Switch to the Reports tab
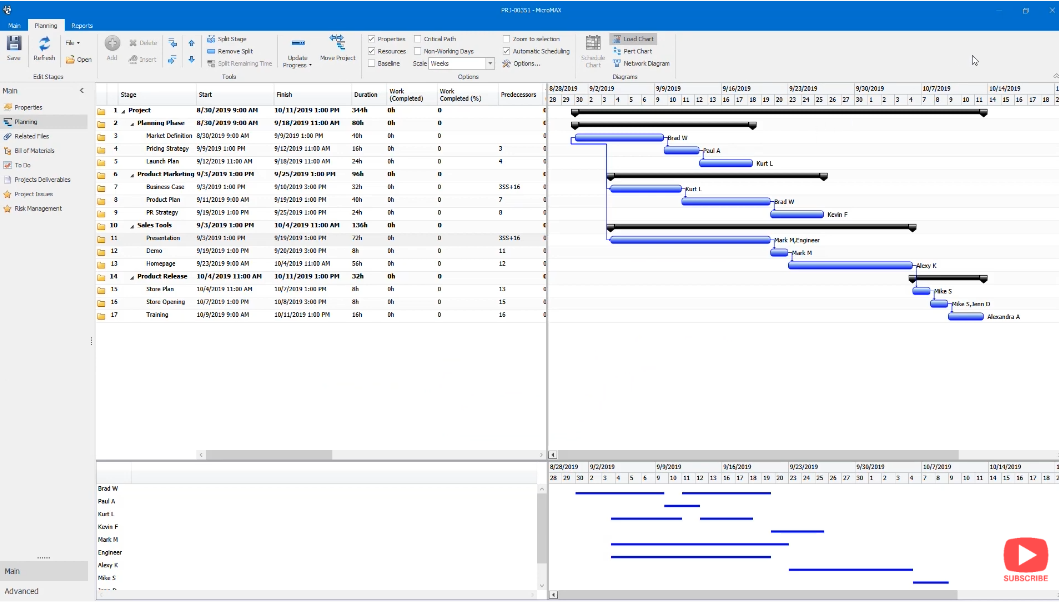 point(81,25)
